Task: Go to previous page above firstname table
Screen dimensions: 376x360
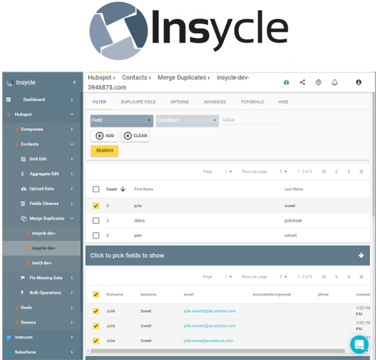Action: tap(336, 277)
